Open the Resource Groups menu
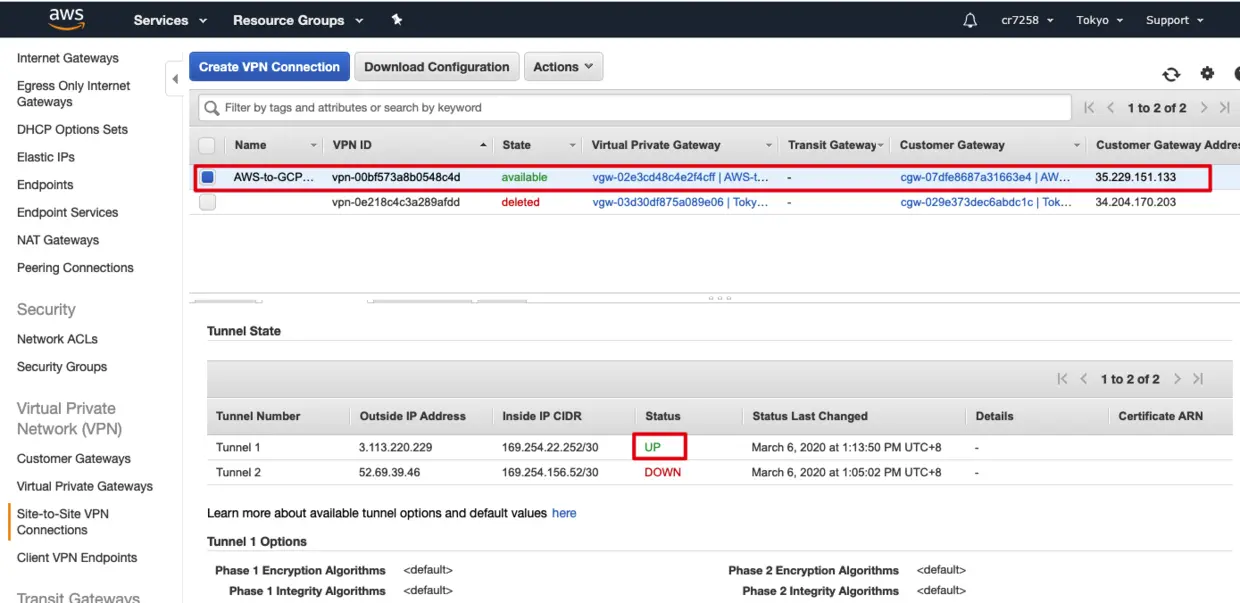The width and height of the screenshot is (1240, 603). pyautogui.click(x=298, y=20)
